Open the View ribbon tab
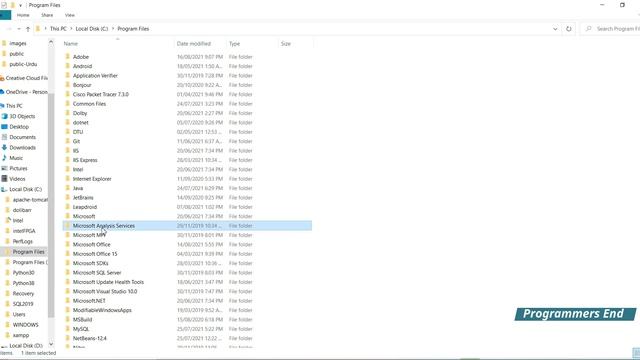The image size is (640, 360). coord(70,15)
